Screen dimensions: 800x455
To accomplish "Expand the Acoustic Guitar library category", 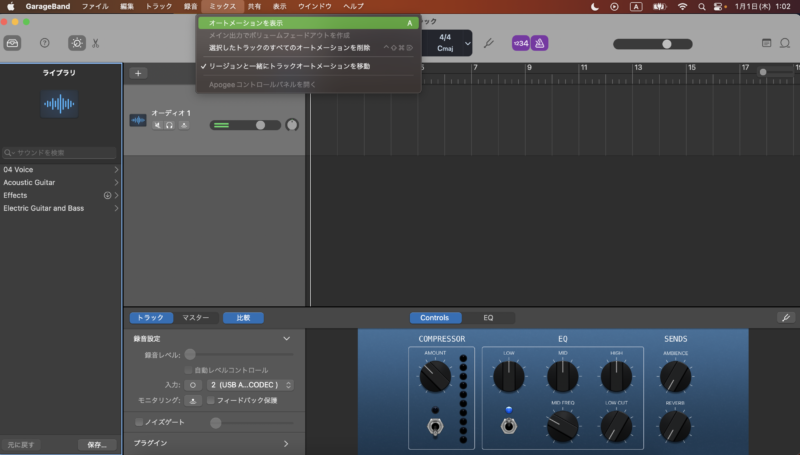I will [116, 183].
